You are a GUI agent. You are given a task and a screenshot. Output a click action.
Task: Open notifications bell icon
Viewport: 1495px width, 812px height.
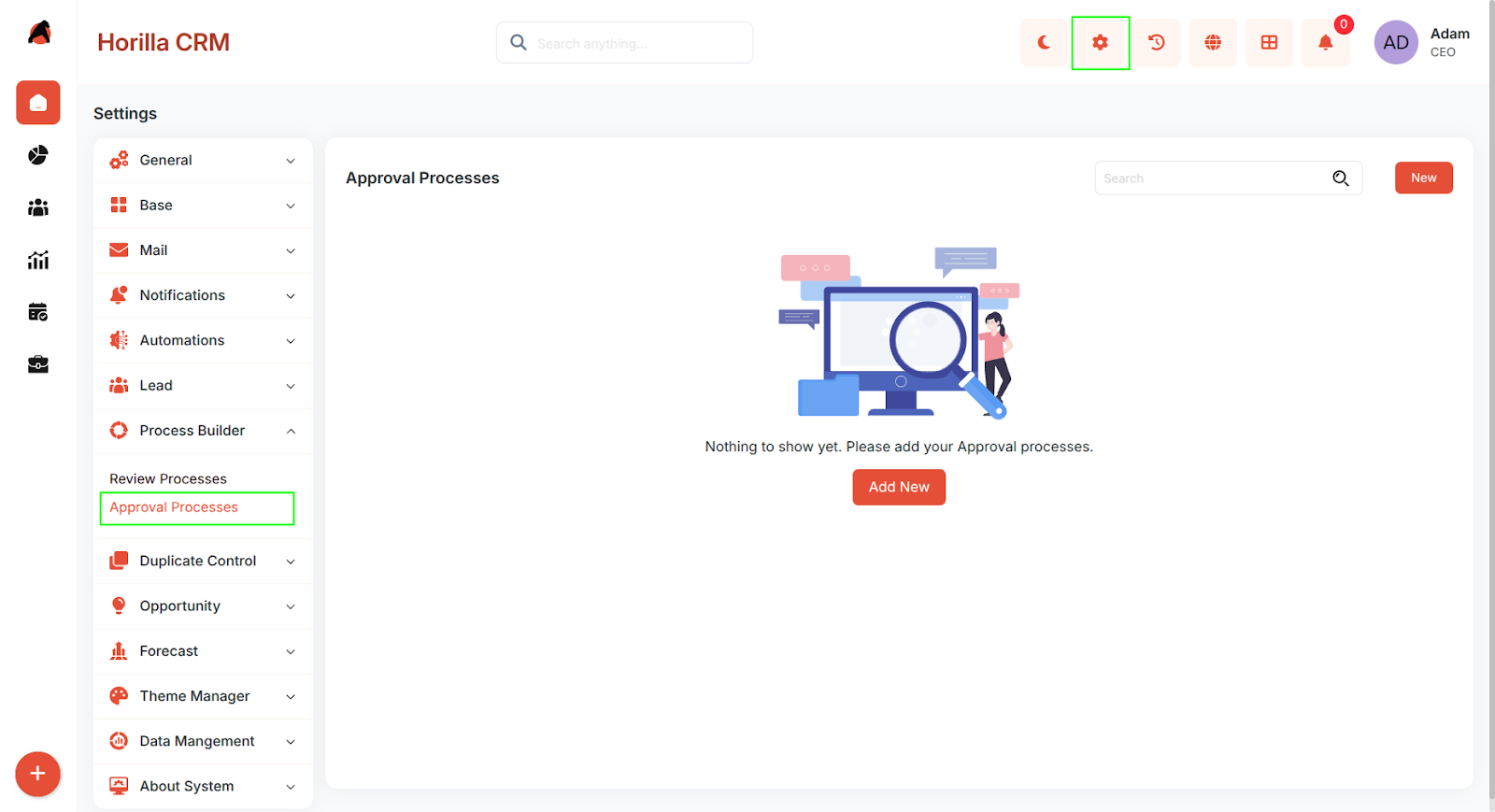[1325, 43]
